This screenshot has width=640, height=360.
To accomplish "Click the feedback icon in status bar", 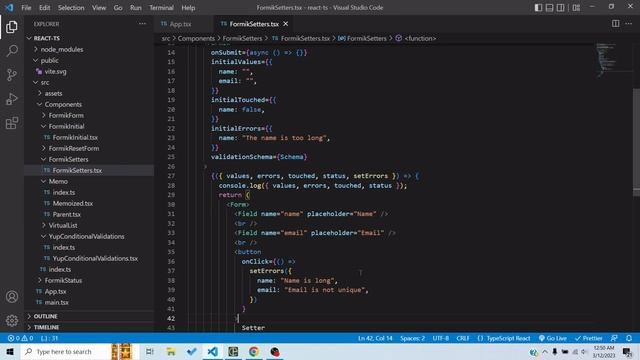I will 614,338.
